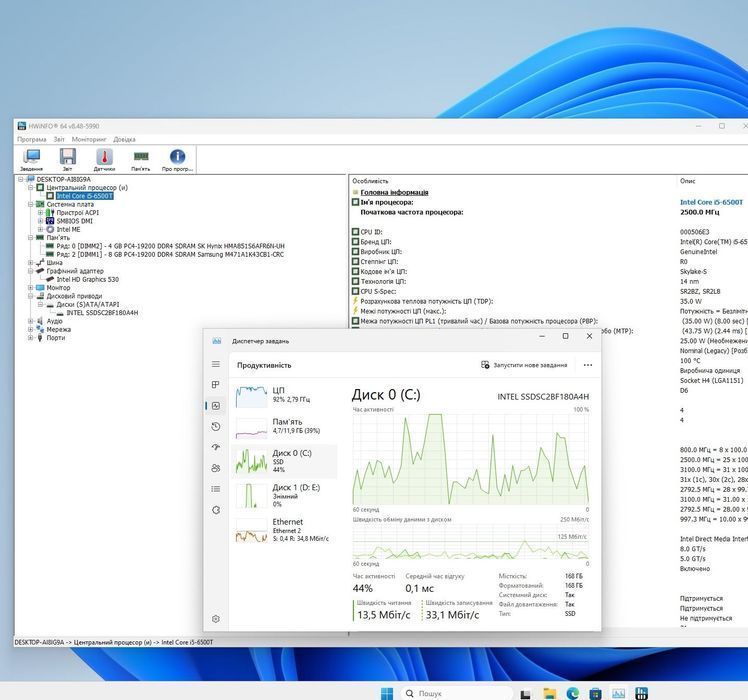Click the Task Manager taskbar icon
The image size is (748, 700).
pos(619,694)
